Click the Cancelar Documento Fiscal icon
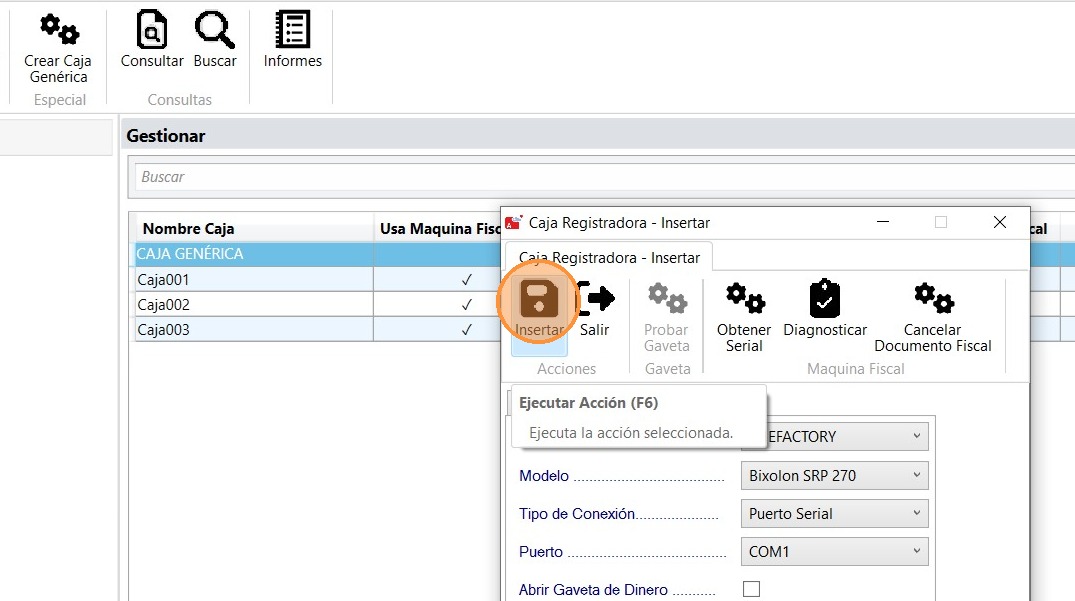Screen dimensions: 1075x601 click(933, 298)
